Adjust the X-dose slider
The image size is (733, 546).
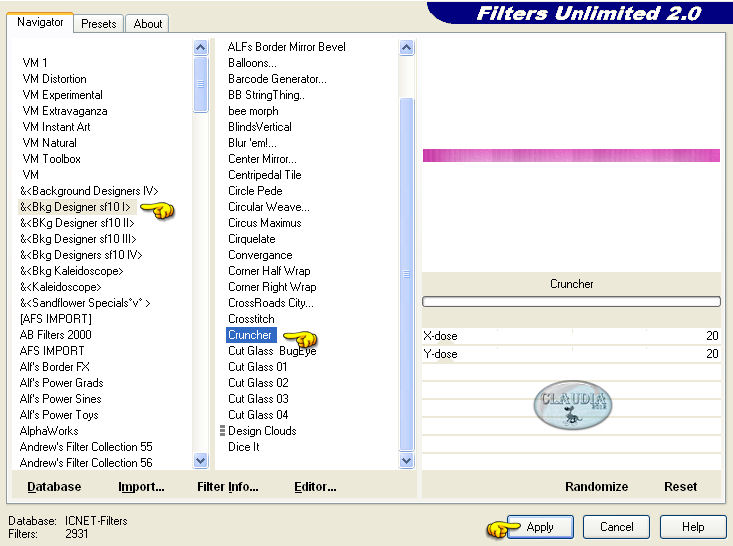click(x=571, y=336)
